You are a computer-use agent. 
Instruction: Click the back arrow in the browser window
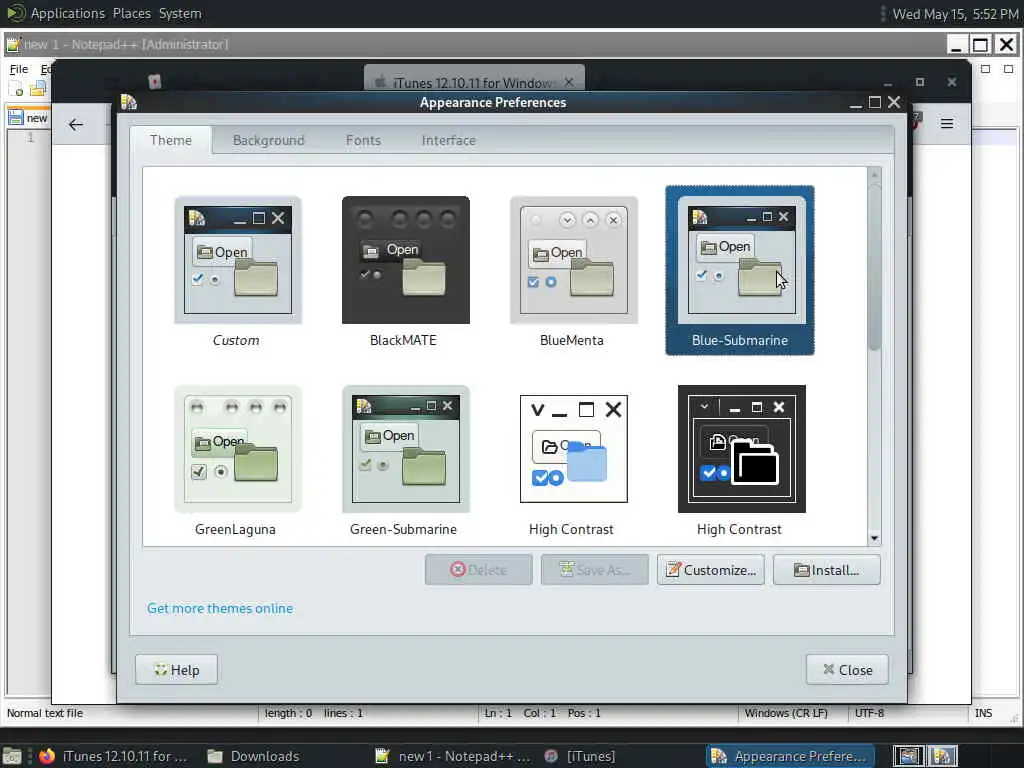76,124
